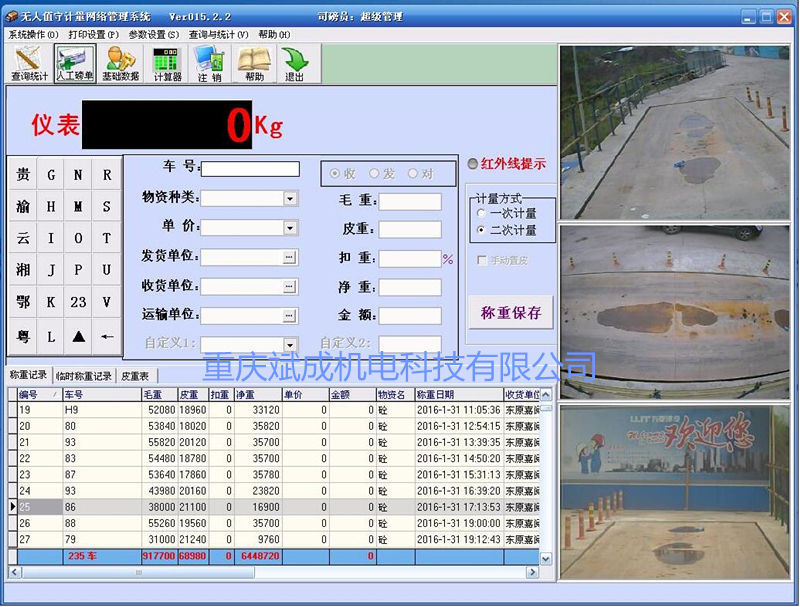Click the horizontal scroll-right arrow

tap(533, 572)
